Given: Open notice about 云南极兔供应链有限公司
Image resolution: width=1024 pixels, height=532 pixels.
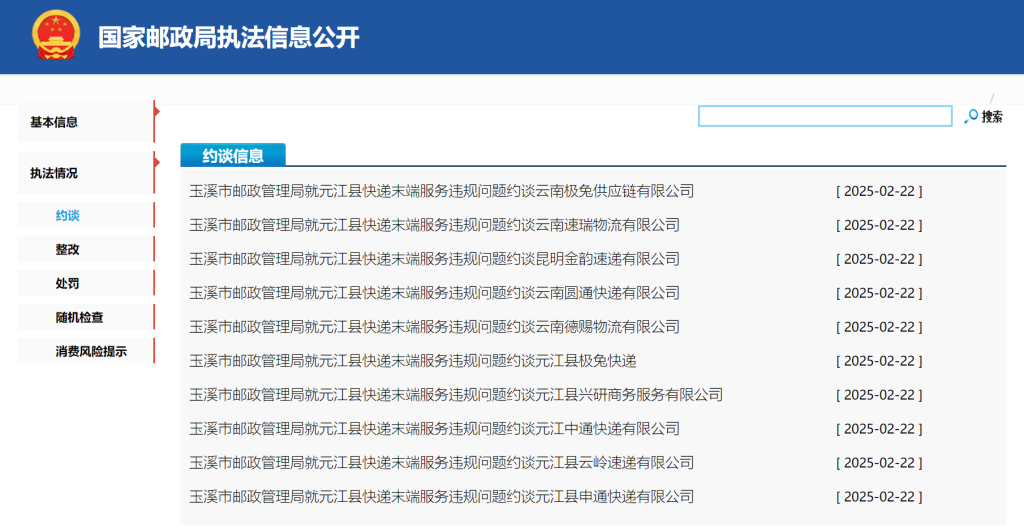Looking at the screenshot, I should point(441,191).
